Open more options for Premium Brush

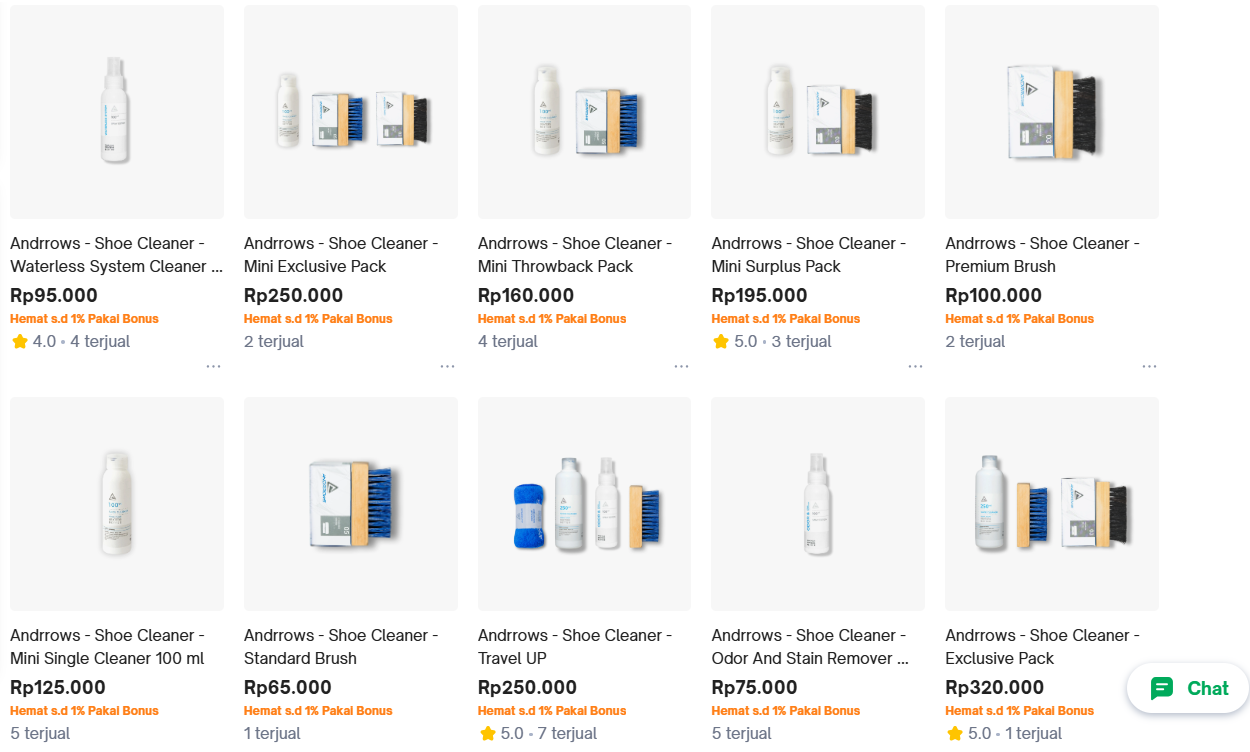(1149, 366)
